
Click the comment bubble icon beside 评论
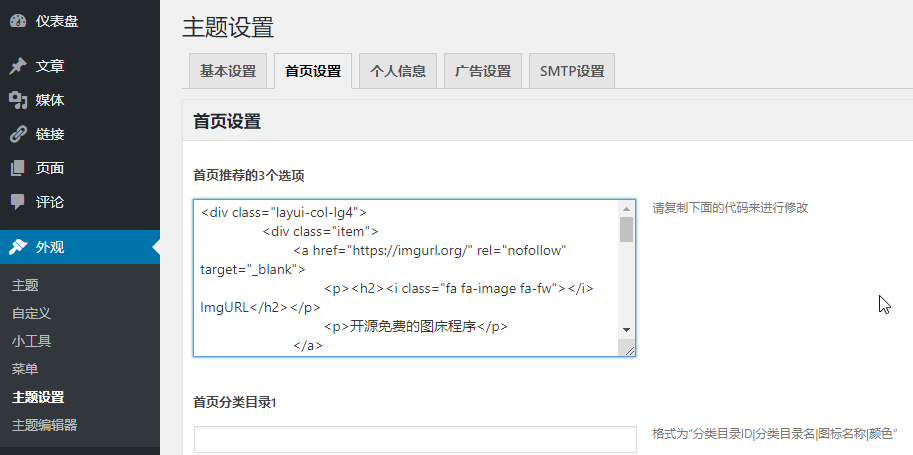18,202
